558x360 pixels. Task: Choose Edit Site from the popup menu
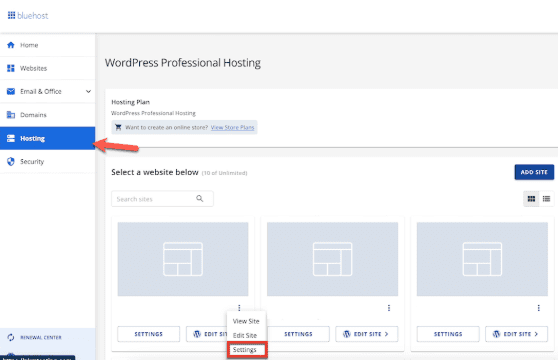245,335
